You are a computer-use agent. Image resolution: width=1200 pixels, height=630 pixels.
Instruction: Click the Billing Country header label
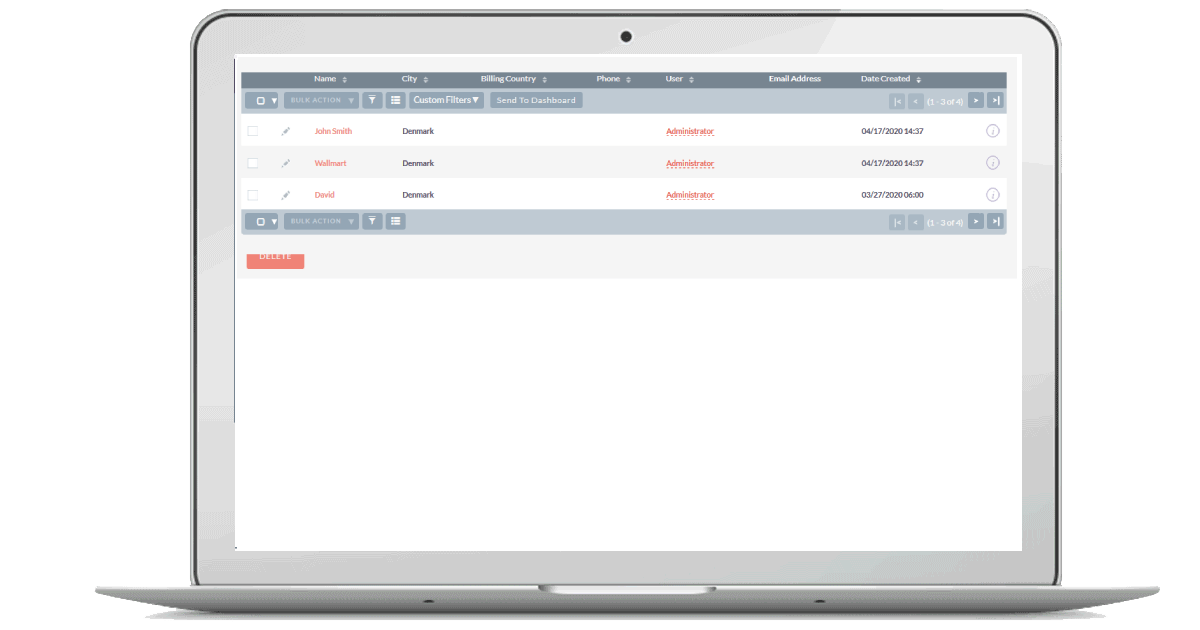click(508, 79)
